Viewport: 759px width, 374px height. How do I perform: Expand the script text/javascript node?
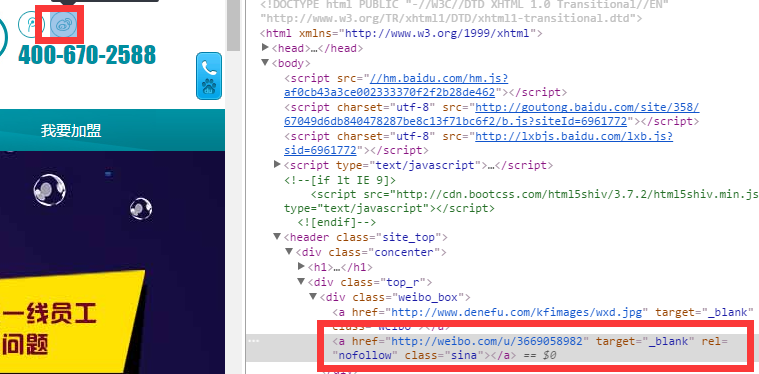click(277, 165)
